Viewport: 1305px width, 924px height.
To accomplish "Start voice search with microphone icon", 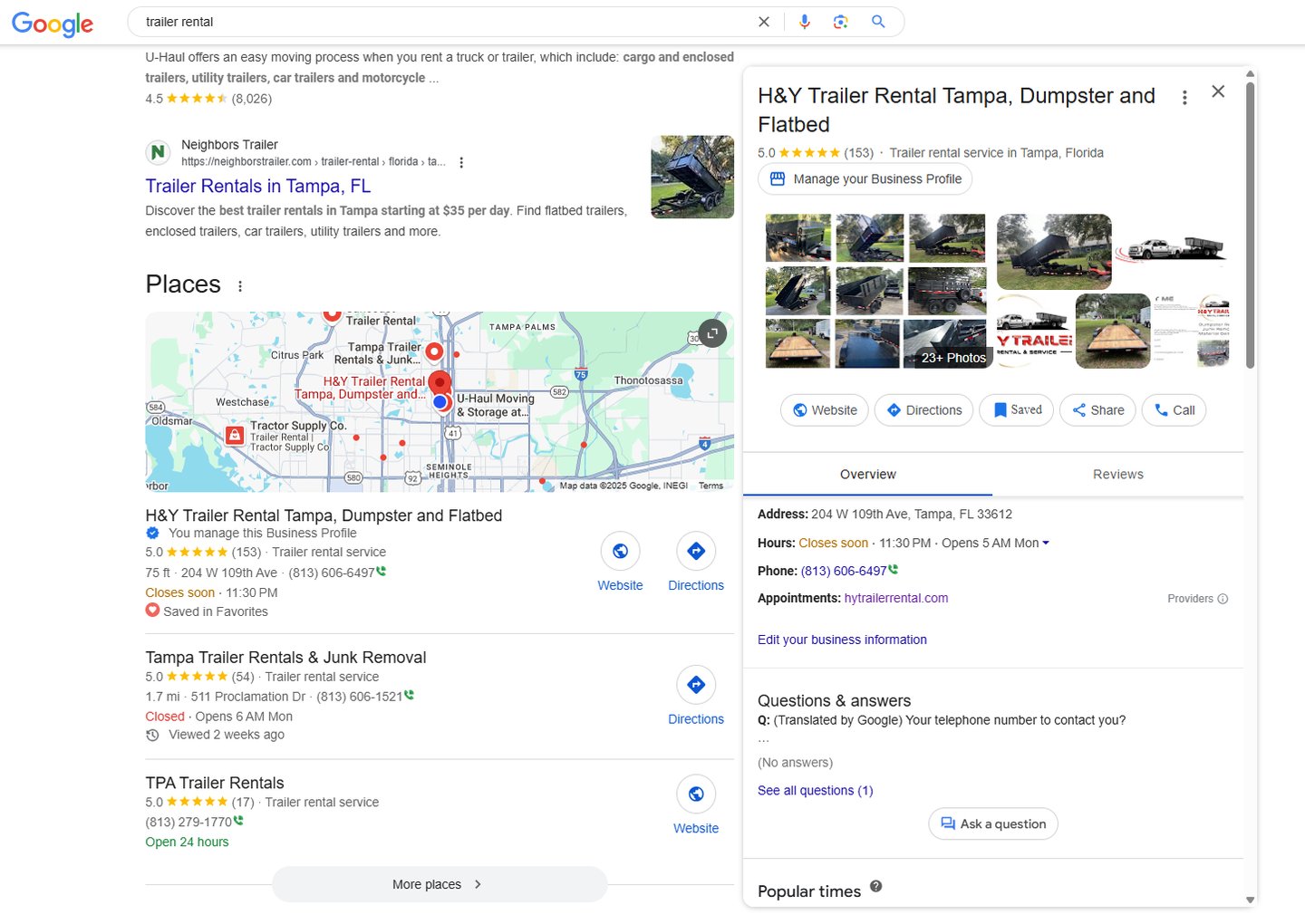I will [x=805, y=22].
